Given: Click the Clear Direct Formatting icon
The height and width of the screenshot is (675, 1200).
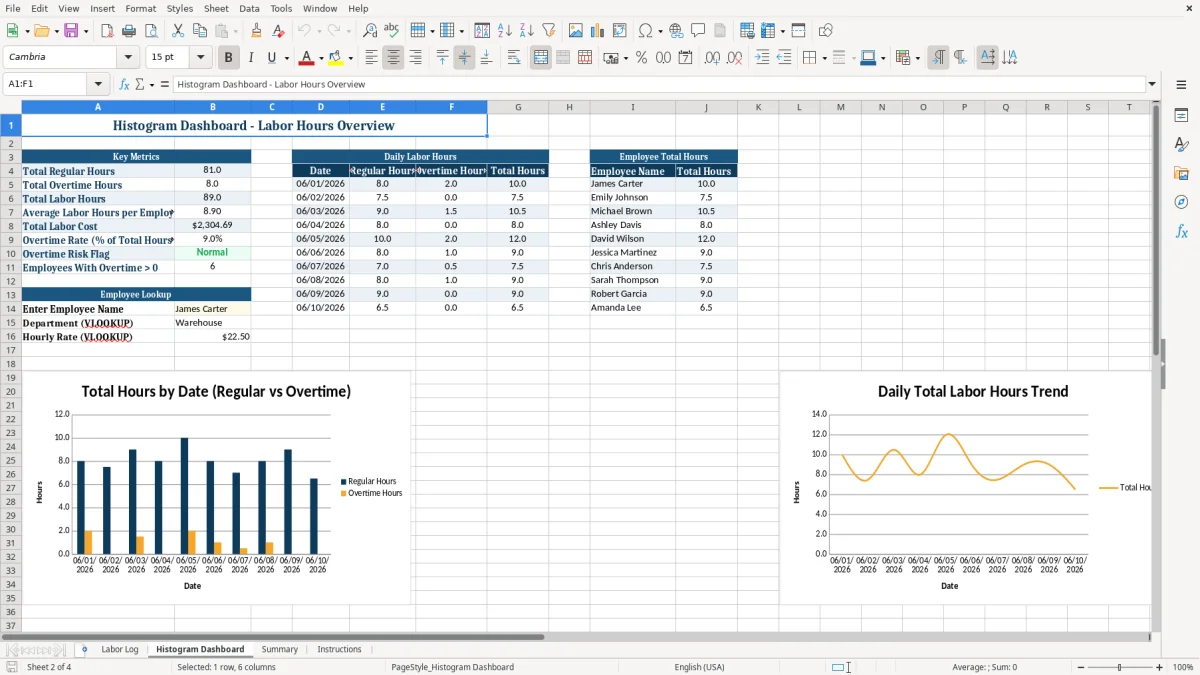Looking at the screenshot, I should coord(279,31).
